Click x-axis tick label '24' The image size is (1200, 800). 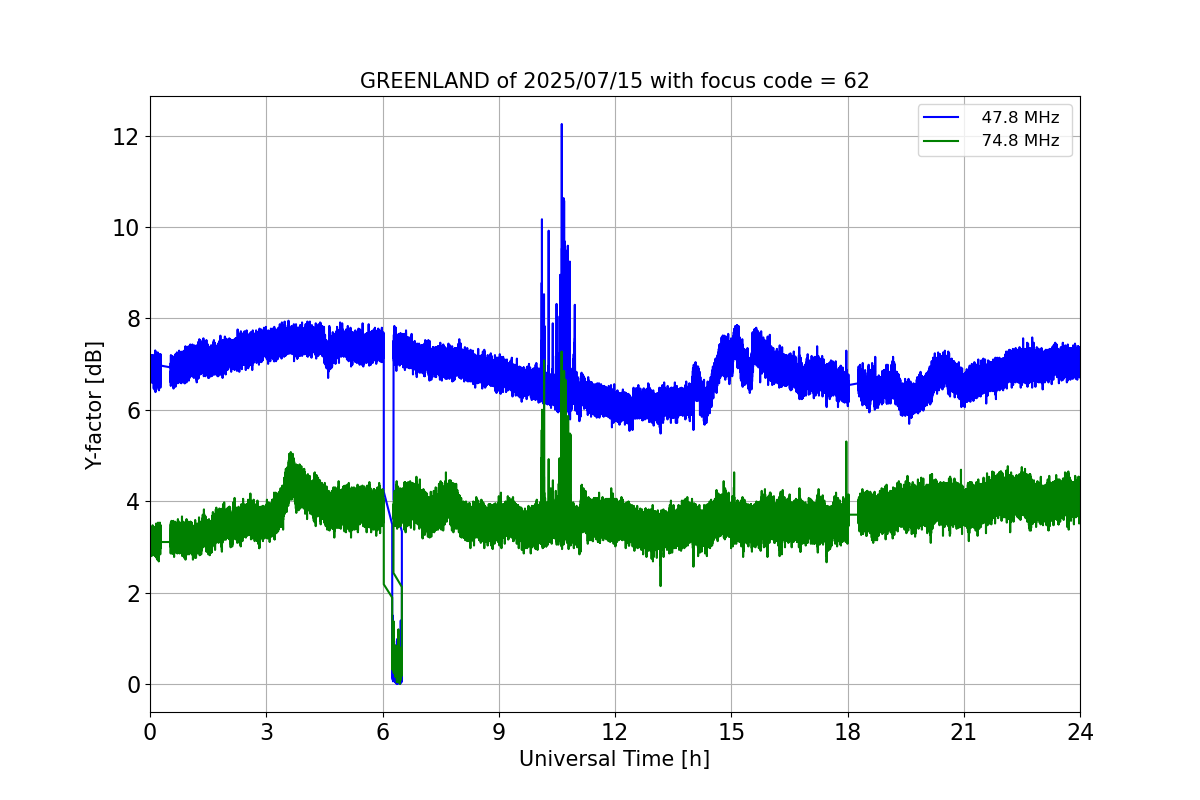click(1080, 732)
